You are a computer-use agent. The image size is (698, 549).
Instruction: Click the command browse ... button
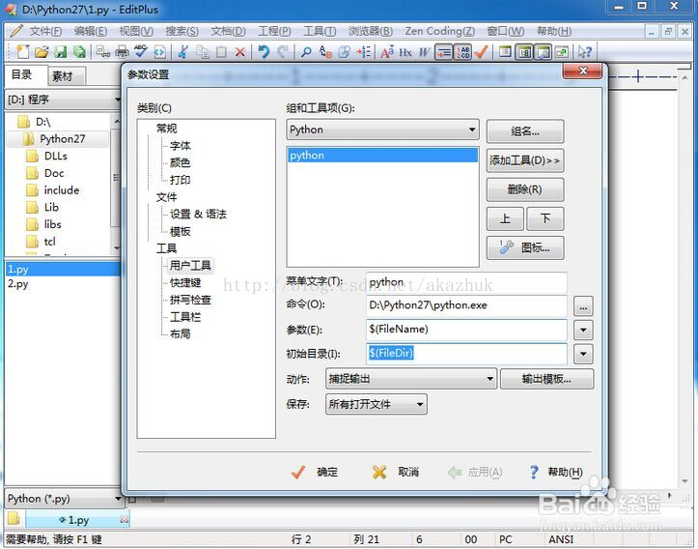[x=583, y=306]
